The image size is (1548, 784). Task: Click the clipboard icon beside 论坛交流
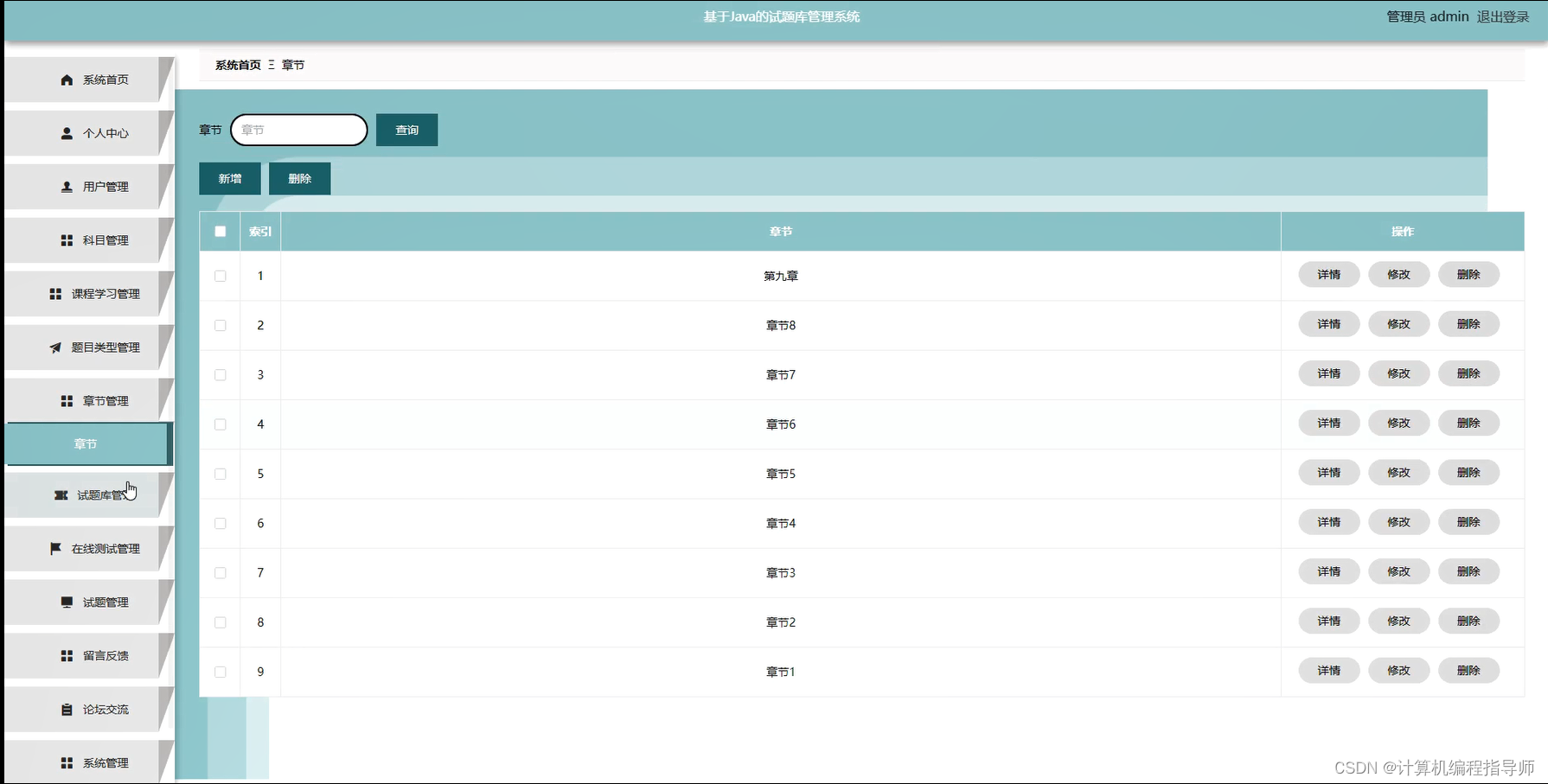point(67,710)
